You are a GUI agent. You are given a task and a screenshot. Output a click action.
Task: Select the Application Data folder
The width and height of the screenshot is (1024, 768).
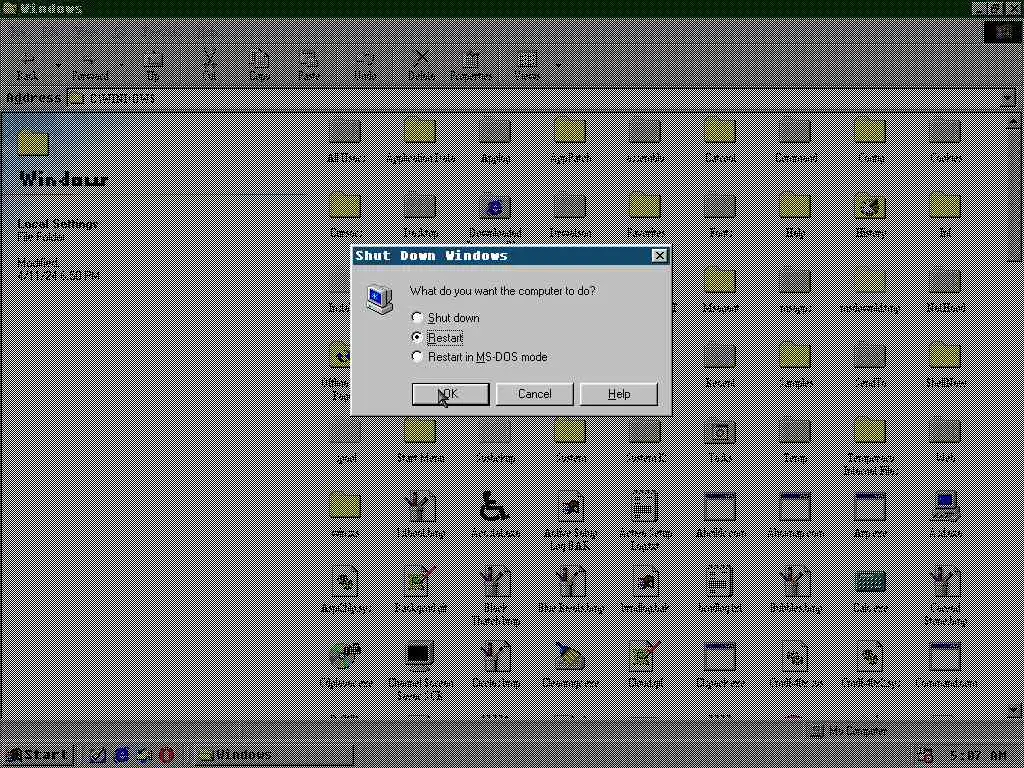pyautogui.click(x=421, y=140)
